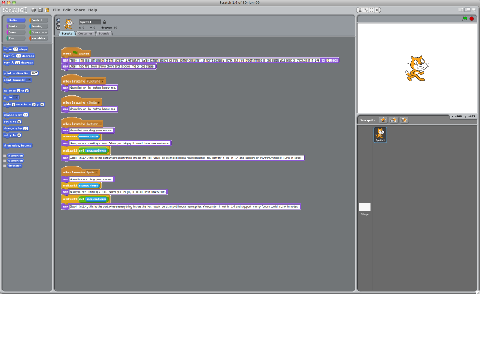
Task: Select Sprite1 thumbnail in sprite list
Action: 380,135
